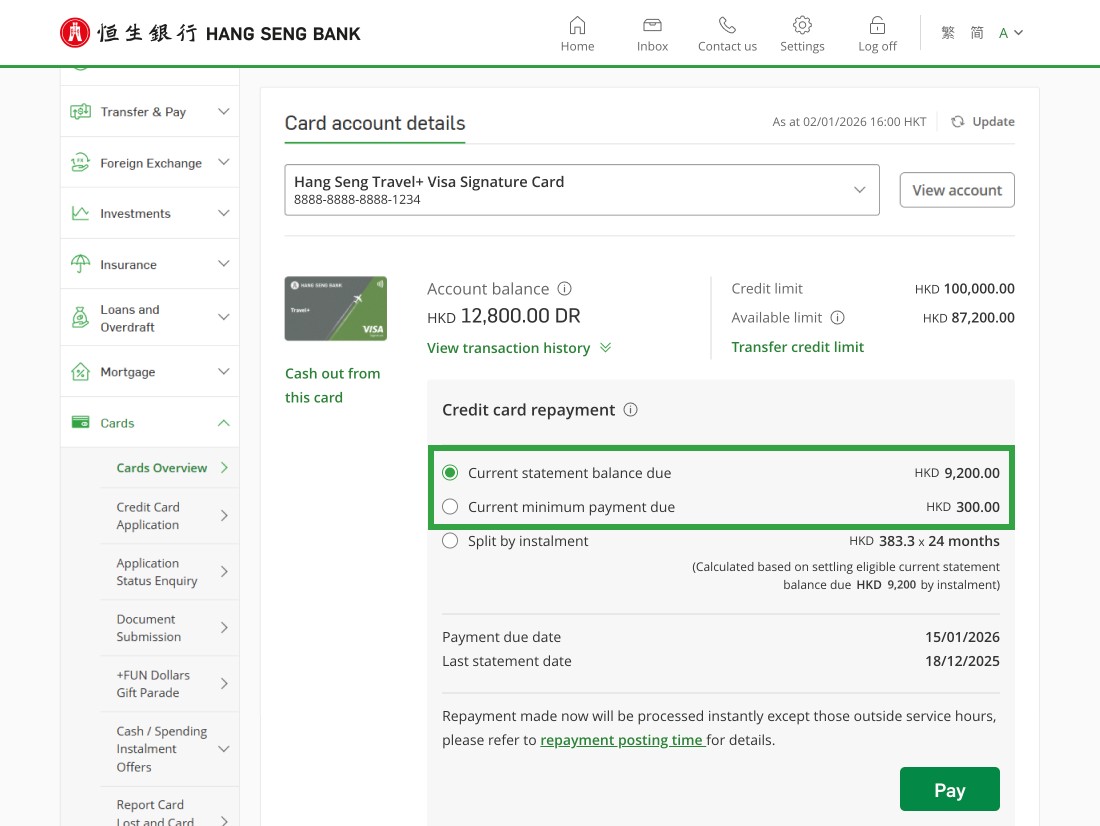The height and width of the screenshot is (826, 1100).
Task: Click the Contact us phone icon
Action: (x=727, y=26)
